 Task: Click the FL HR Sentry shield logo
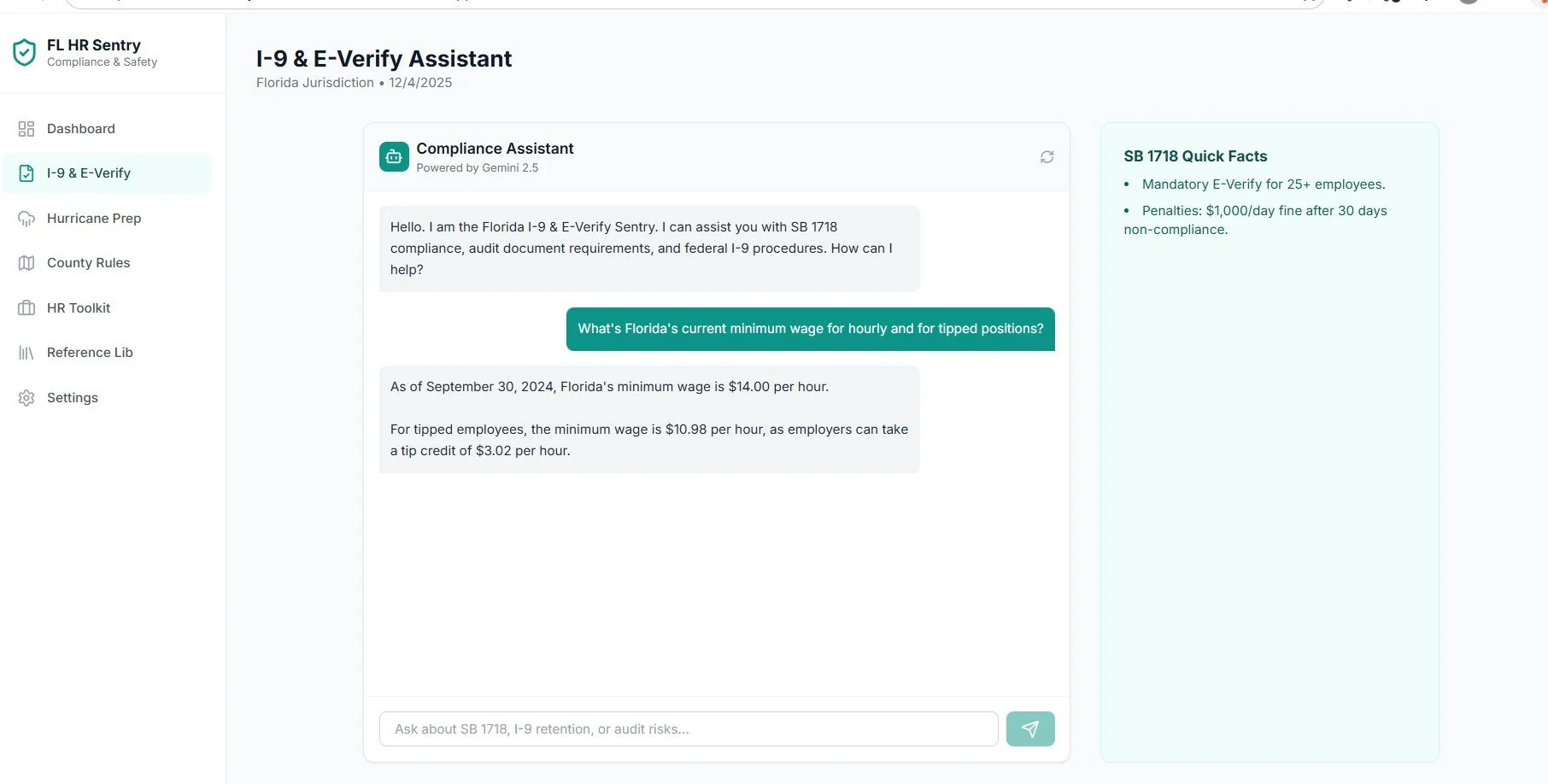click(x=24, y=53)
